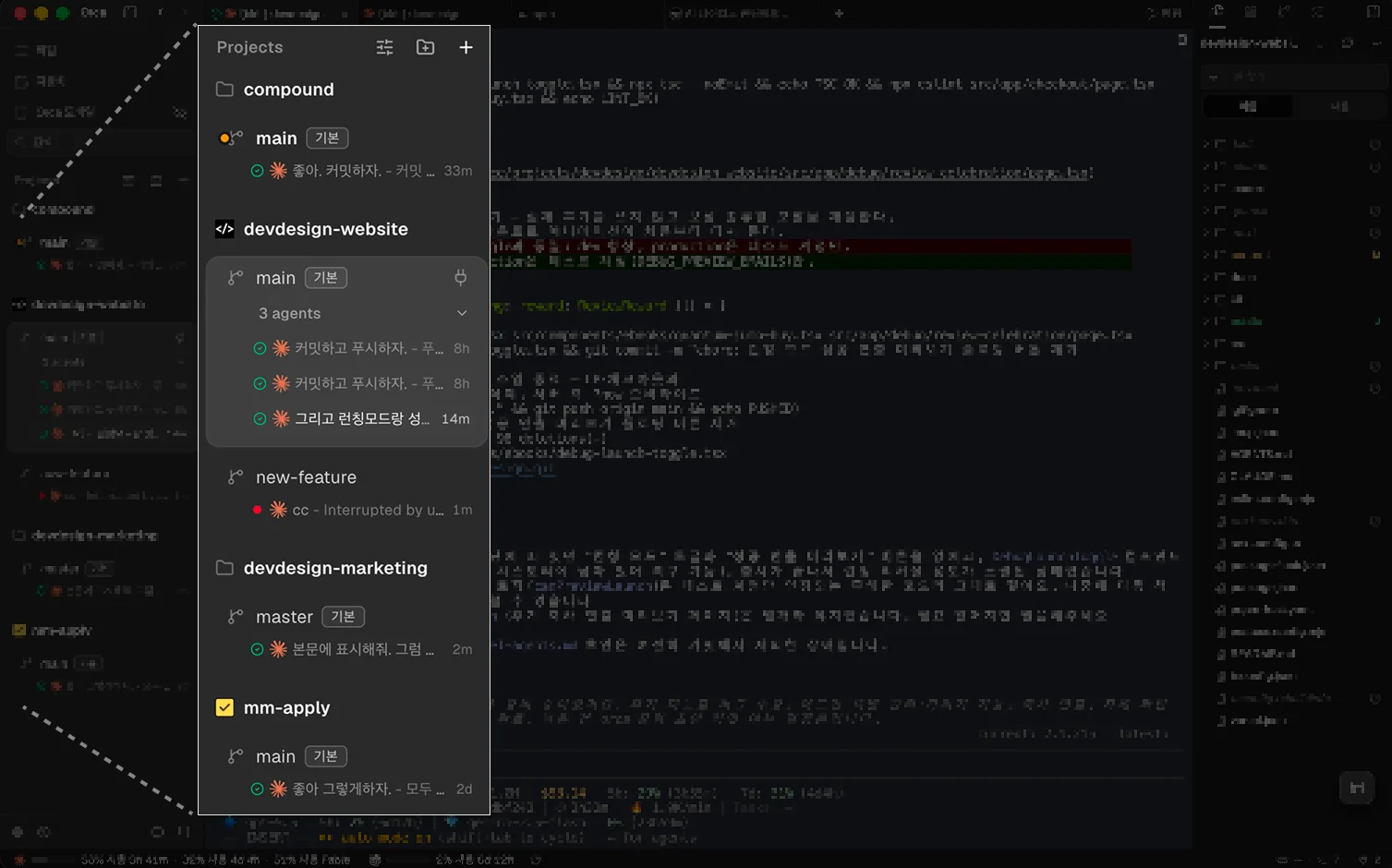Screen dimensions: 1392x868
Task: Click the '3 agents' label
Action: [290, 313]
